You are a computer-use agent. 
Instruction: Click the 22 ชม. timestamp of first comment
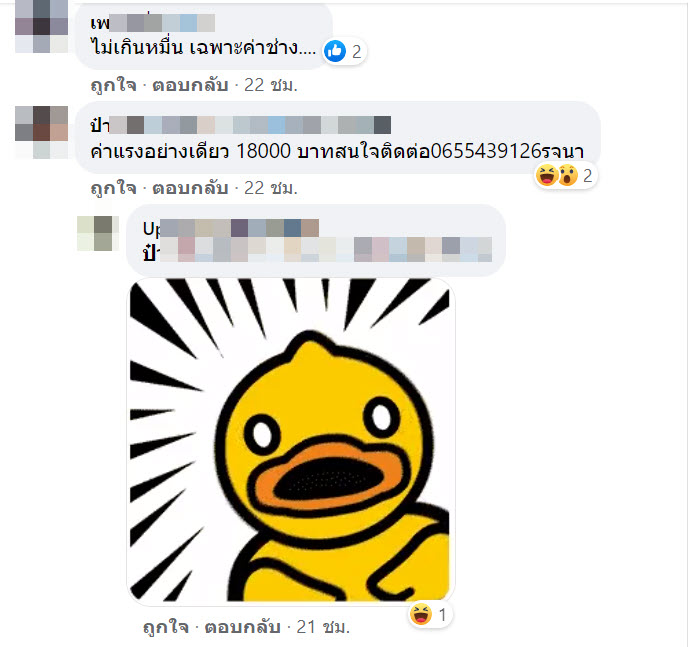271,85
